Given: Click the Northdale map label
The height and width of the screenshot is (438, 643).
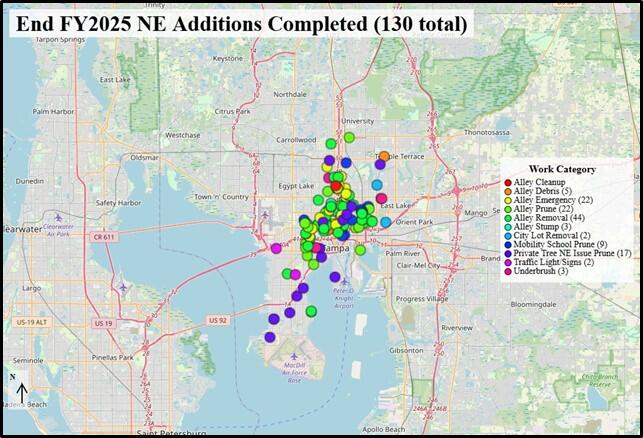Looking at the screenshot, I should click(x=290, y=94).
